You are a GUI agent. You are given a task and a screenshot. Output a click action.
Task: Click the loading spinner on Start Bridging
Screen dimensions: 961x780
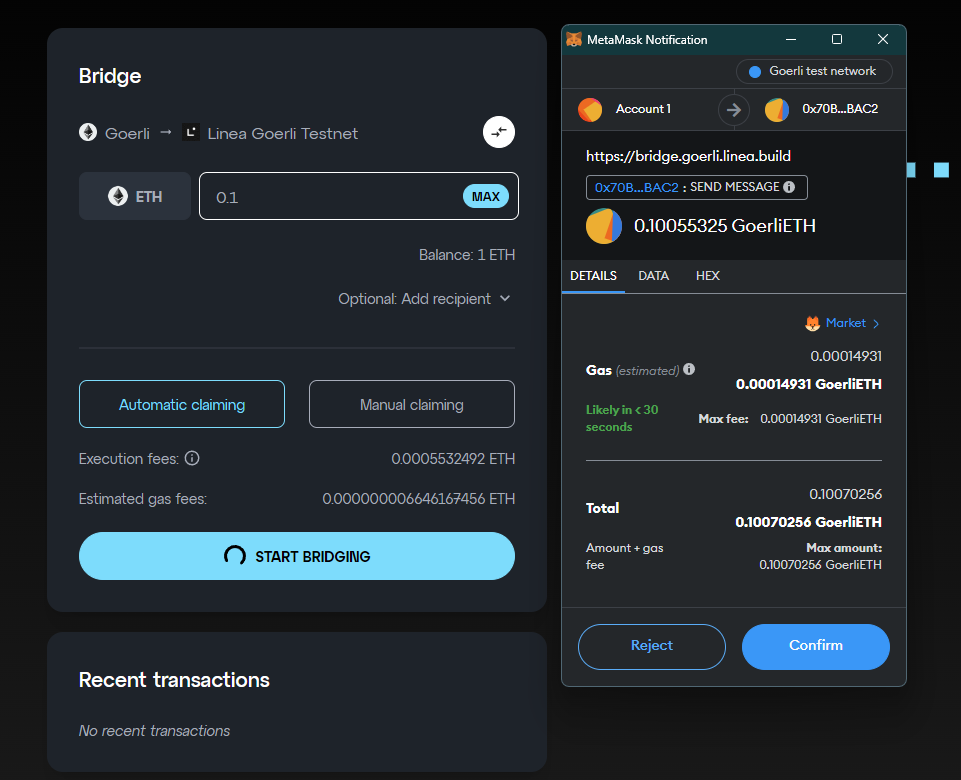[x=235, y=556]
